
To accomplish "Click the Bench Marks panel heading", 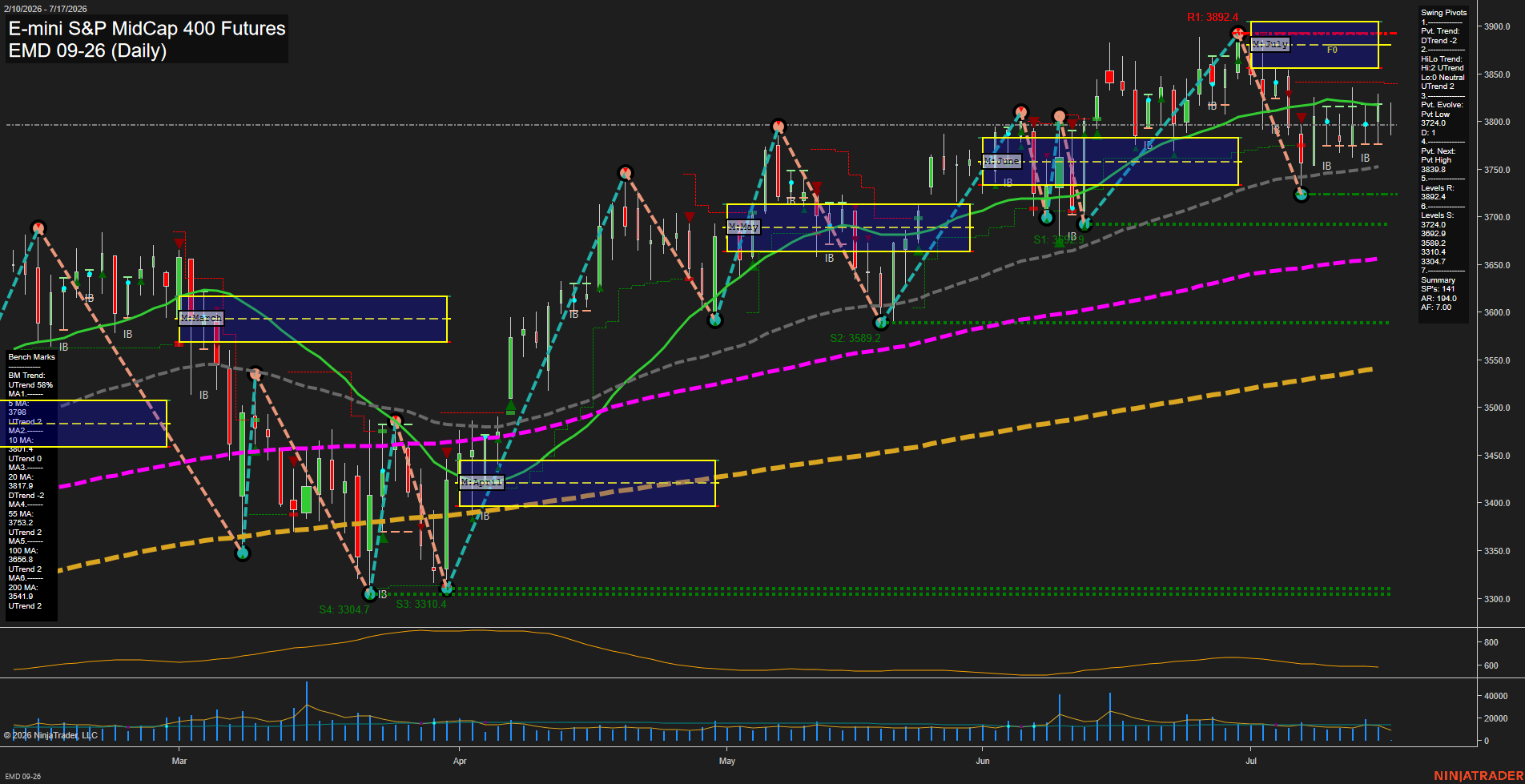I will [x=32, y=357].
